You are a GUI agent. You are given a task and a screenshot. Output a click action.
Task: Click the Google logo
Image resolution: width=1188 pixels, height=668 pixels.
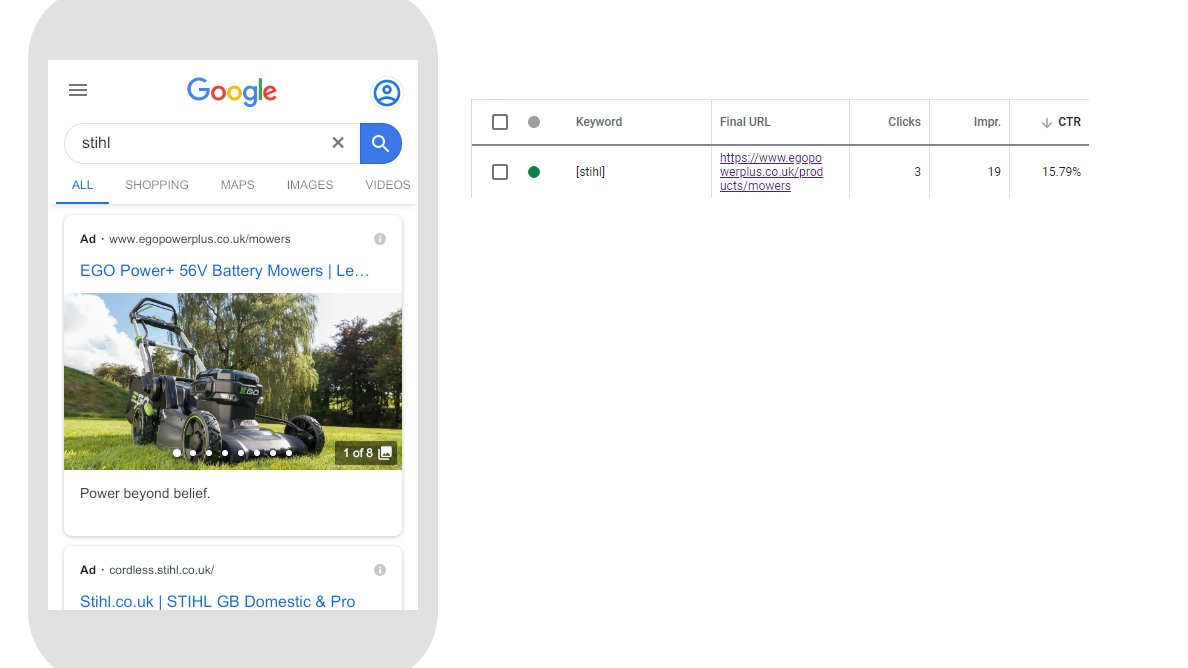[232, 92]
